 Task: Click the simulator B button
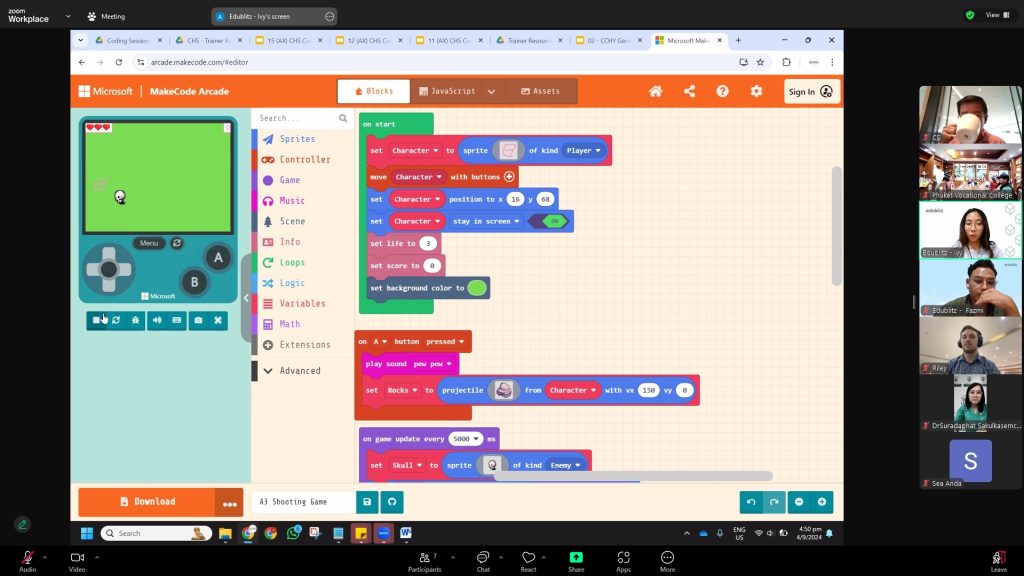[x=194, y=282]
